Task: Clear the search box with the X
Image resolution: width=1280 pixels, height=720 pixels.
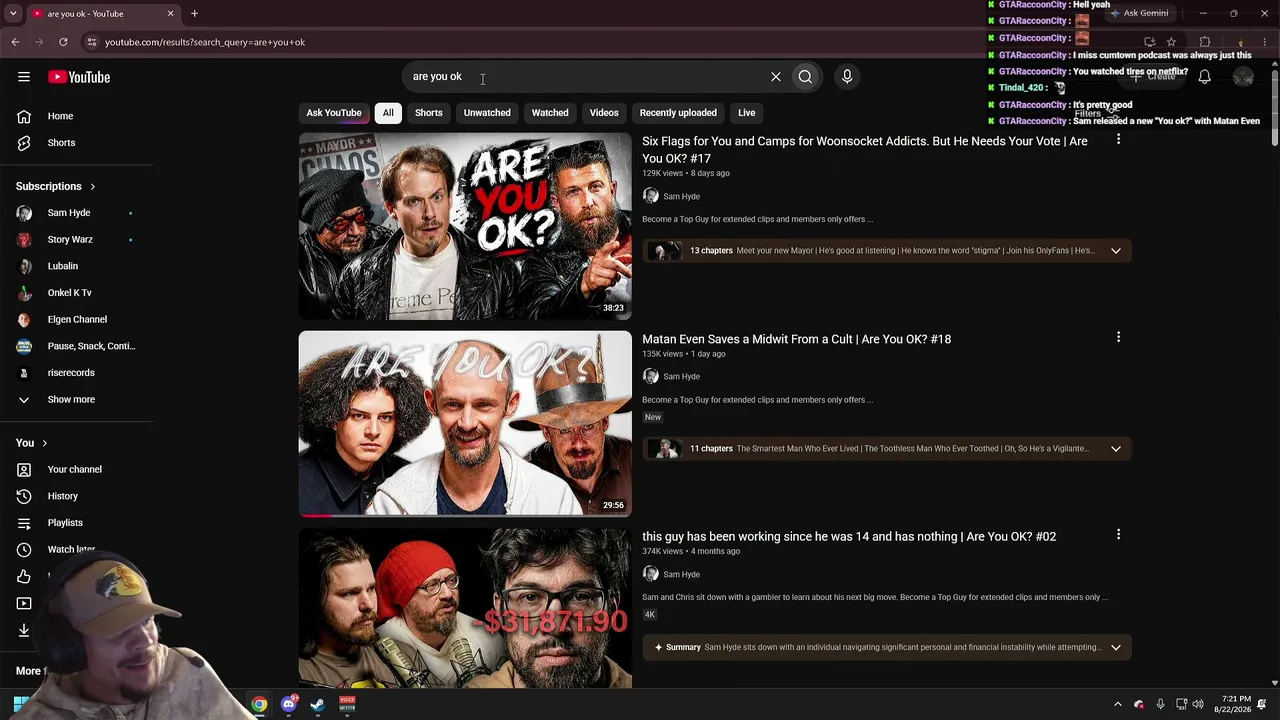Action: click(775, 77)
